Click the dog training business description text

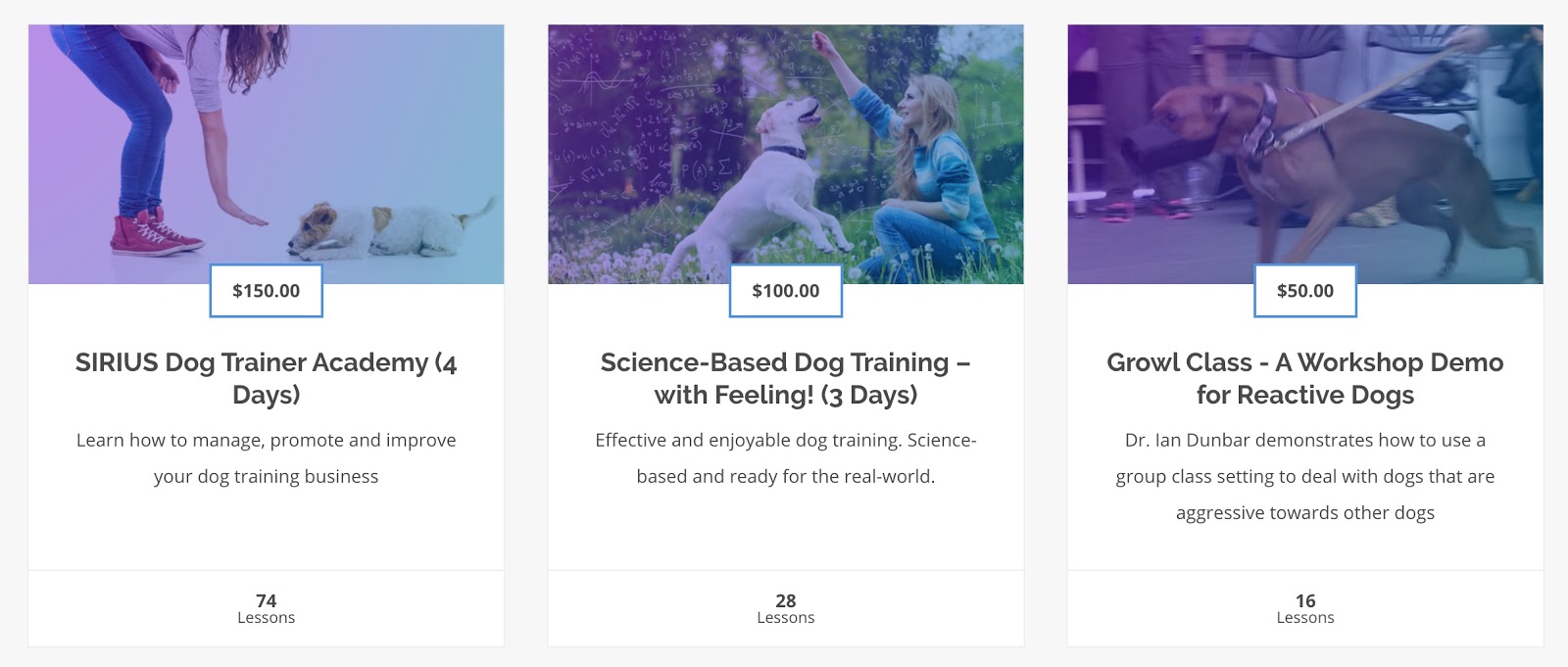266,458
